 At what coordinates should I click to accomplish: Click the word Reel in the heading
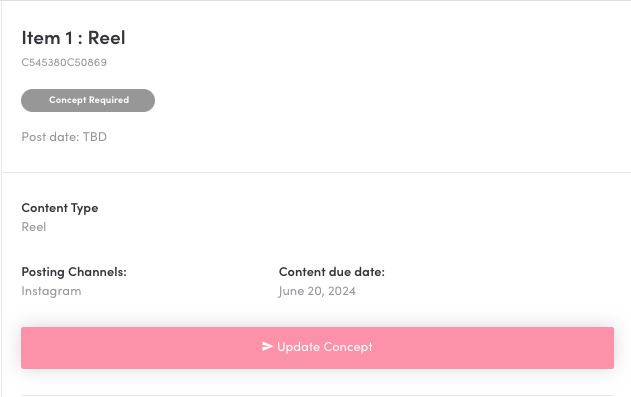[107, 38]
